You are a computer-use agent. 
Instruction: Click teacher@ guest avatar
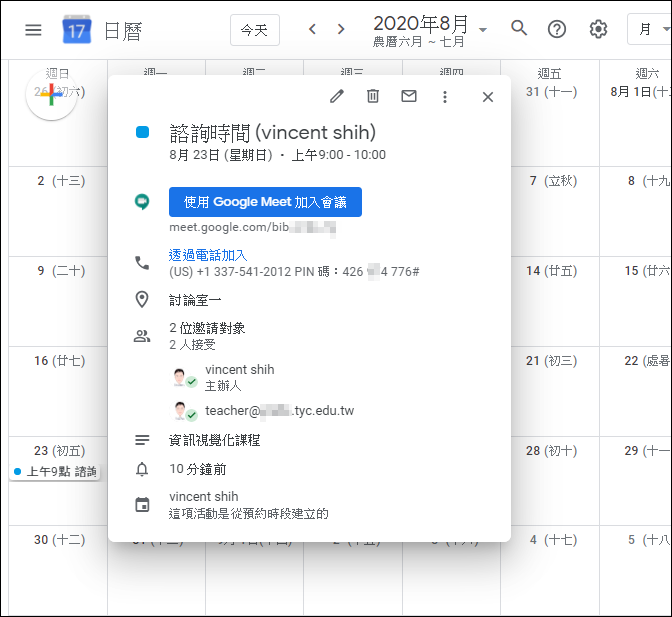pyautogui.click(x=181, y=411)
